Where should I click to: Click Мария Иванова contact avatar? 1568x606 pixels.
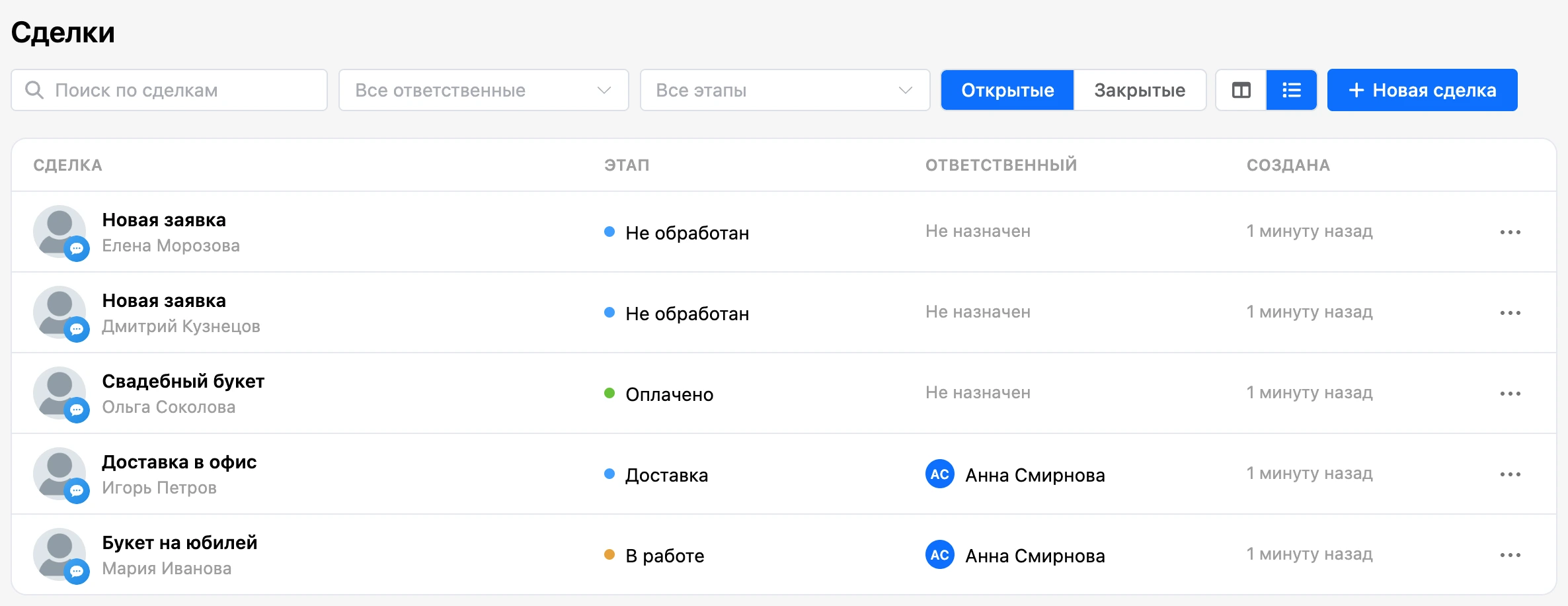click(x=60, y=555)
